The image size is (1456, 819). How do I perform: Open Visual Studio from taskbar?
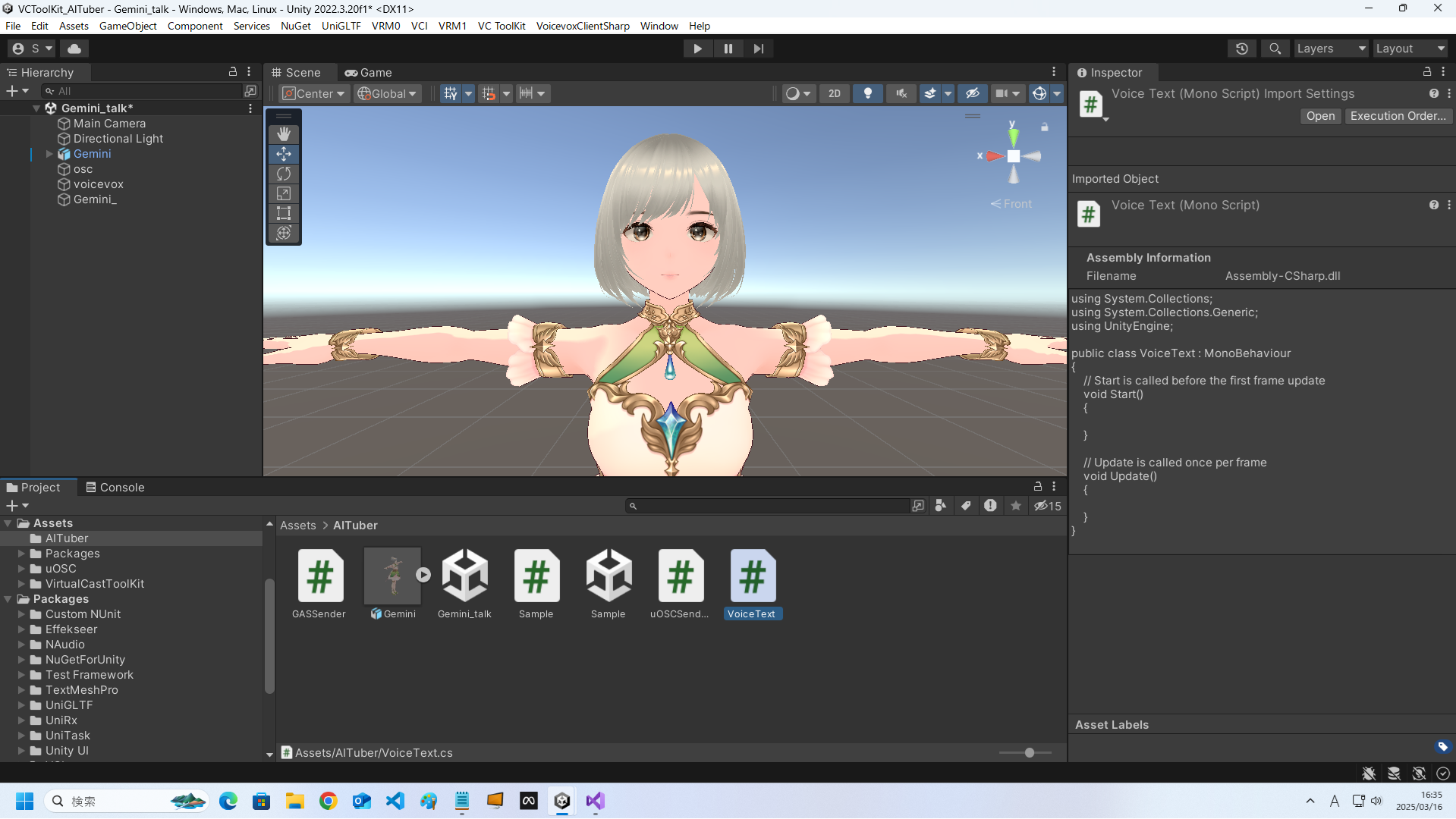596,801
